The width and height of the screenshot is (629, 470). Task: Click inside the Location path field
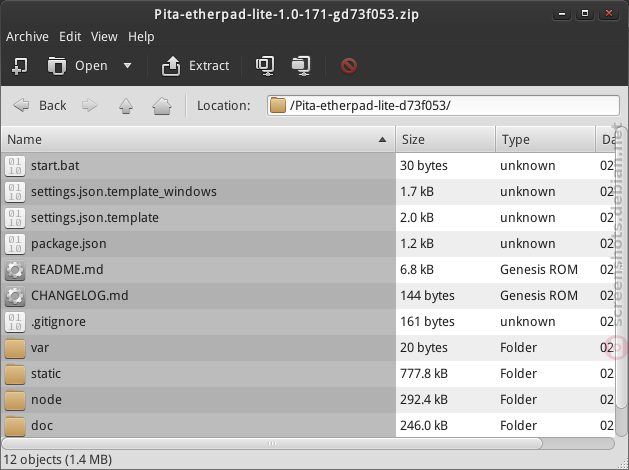tap(443, 106)
